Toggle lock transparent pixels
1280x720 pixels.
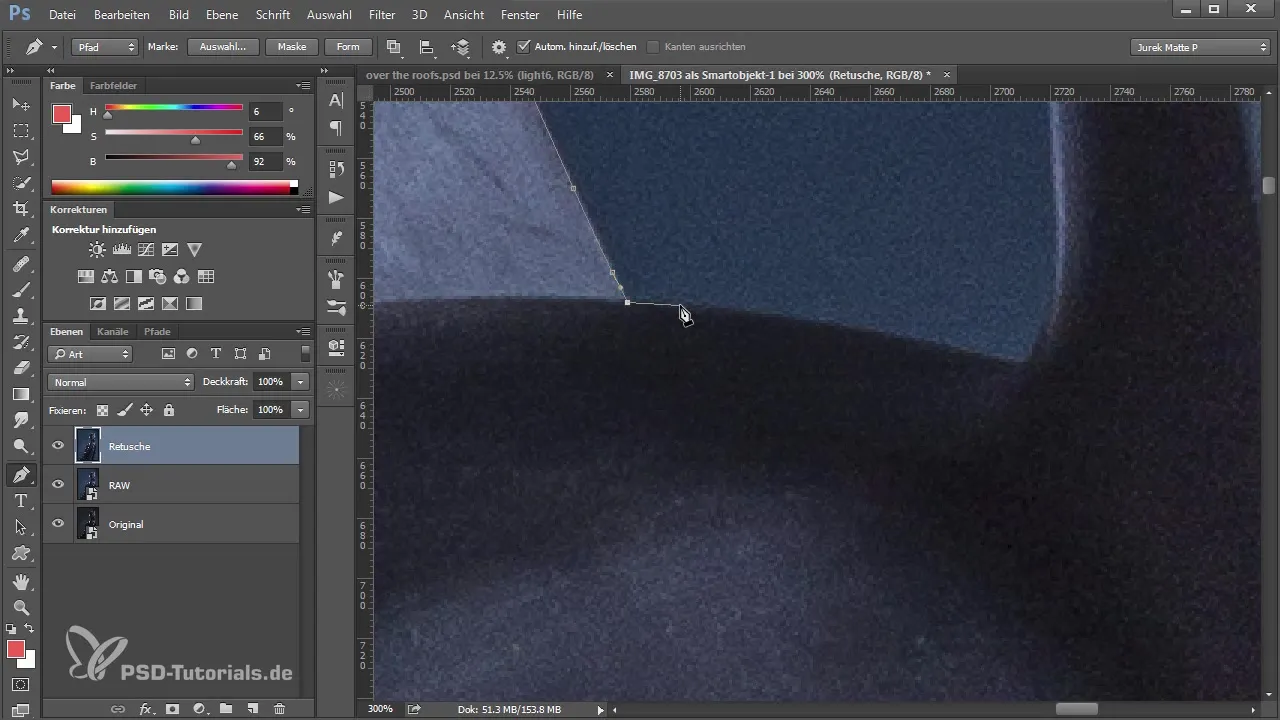point(102,410)
